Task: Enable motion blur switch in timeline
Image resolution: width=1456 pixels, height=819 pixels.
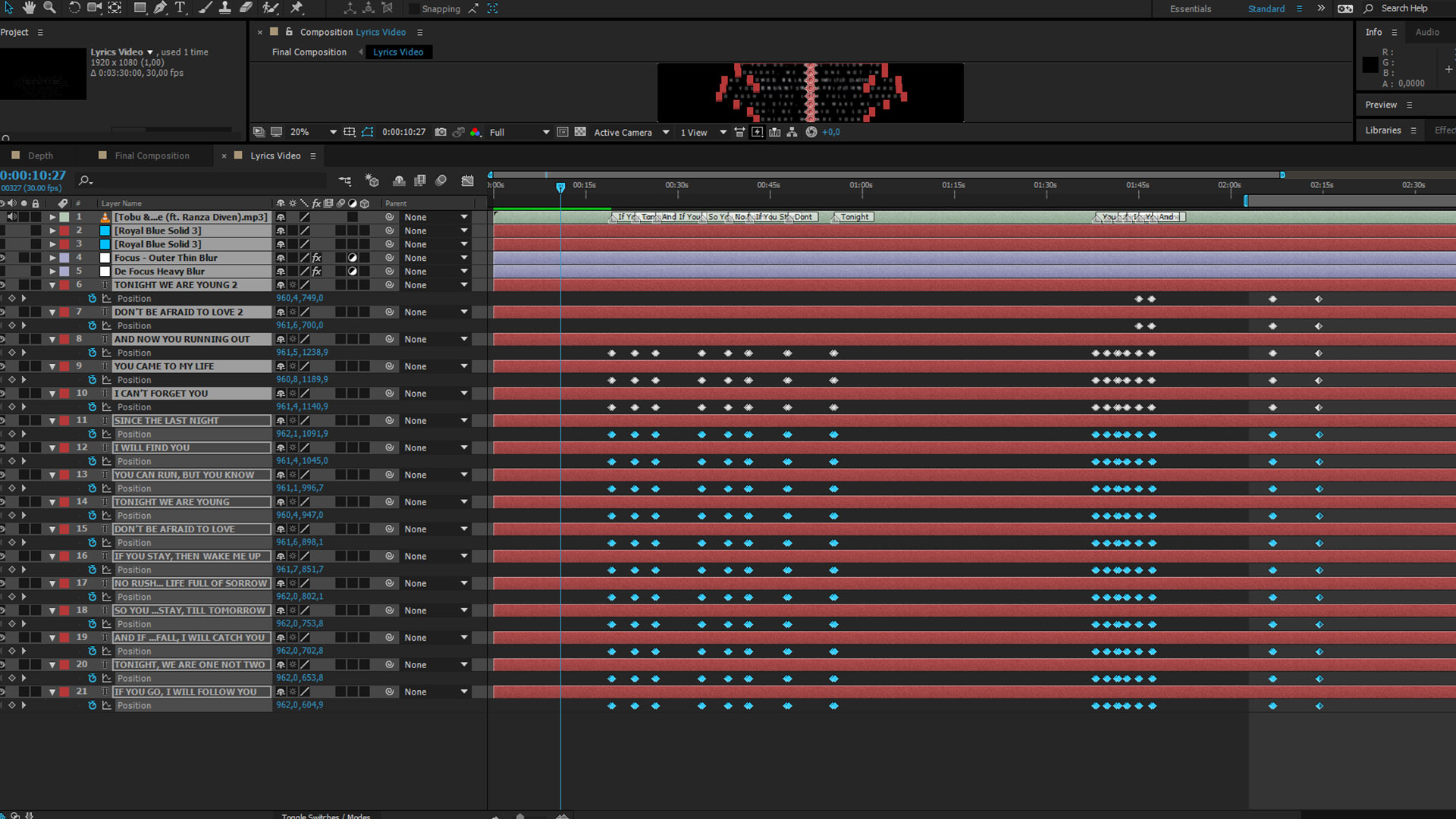Action: click(441, 180)
